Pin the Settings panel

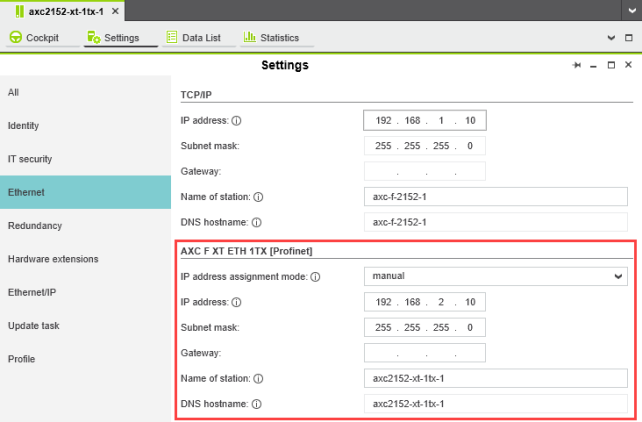click(x=576, y=65)
